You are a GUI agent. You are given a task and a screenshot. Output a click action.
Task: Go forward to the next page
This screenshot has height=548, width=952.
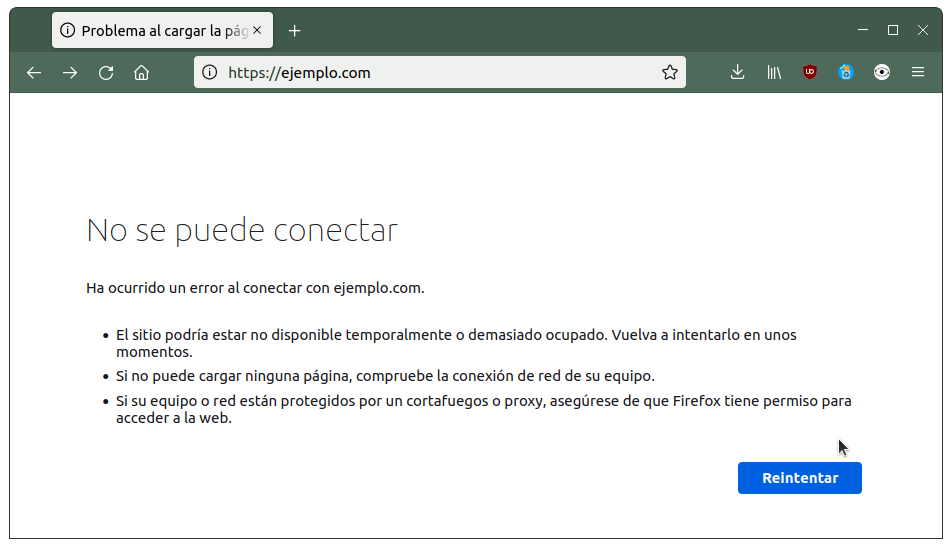[70, 73]
